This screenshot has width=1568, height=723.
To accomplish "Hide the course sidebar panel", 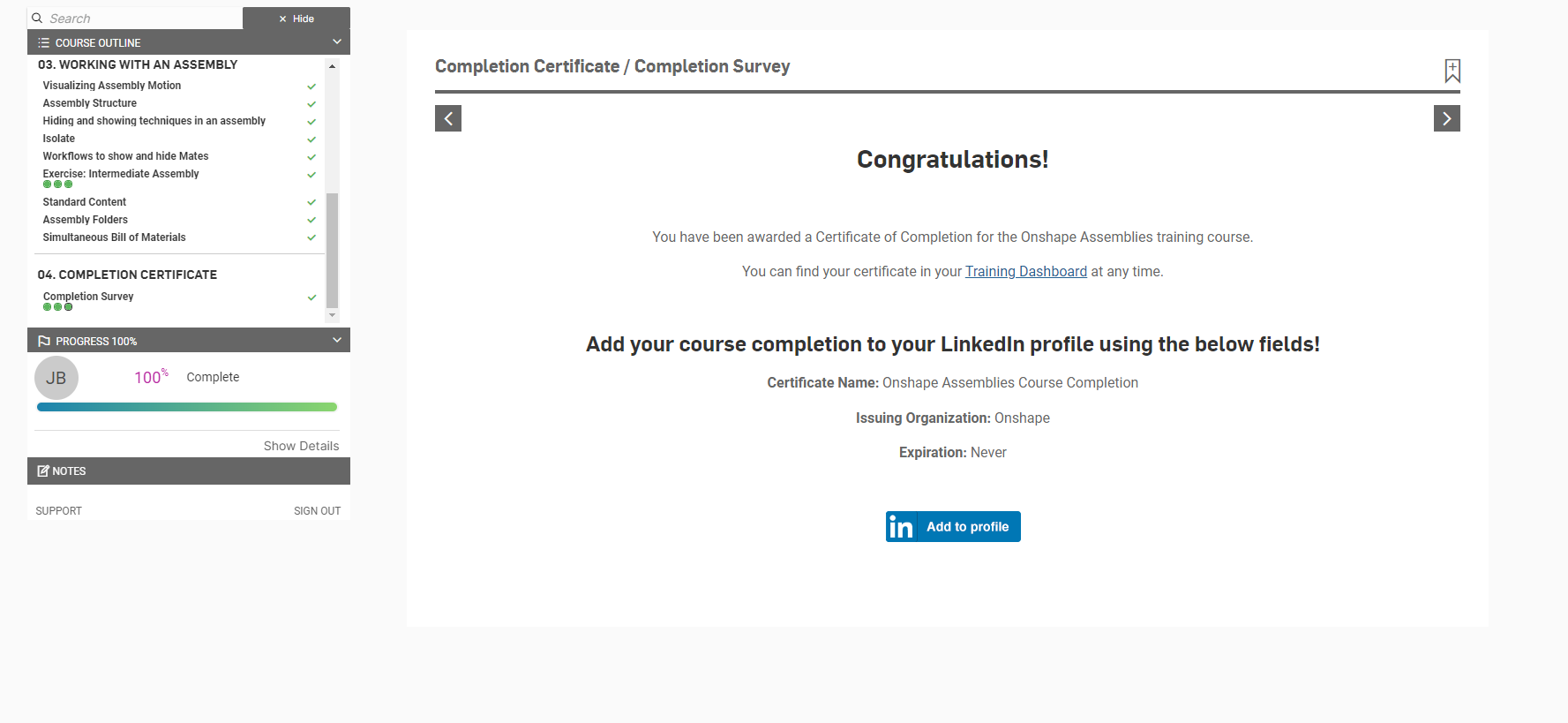I will coord(296,19).
